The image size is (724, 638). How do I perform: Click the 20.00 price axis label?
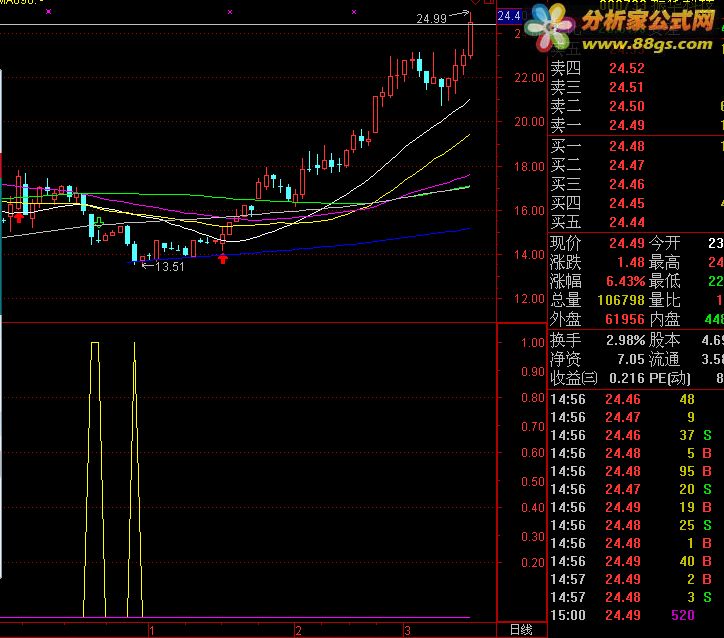click(x=530, y=121)
